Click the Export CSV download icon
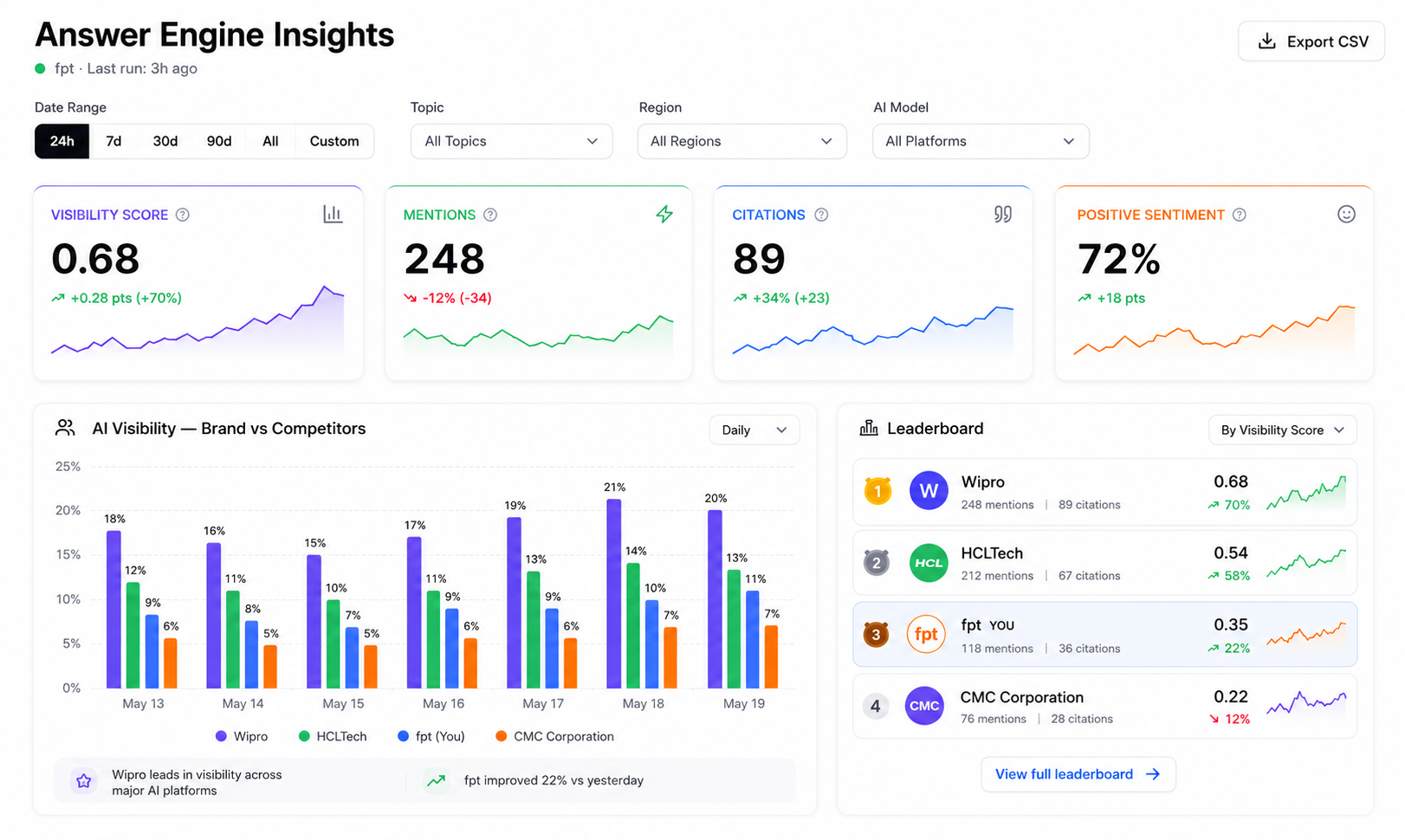Image resolution: width=1405 pixels, height=840 pixels. (x=1266, y=42)
